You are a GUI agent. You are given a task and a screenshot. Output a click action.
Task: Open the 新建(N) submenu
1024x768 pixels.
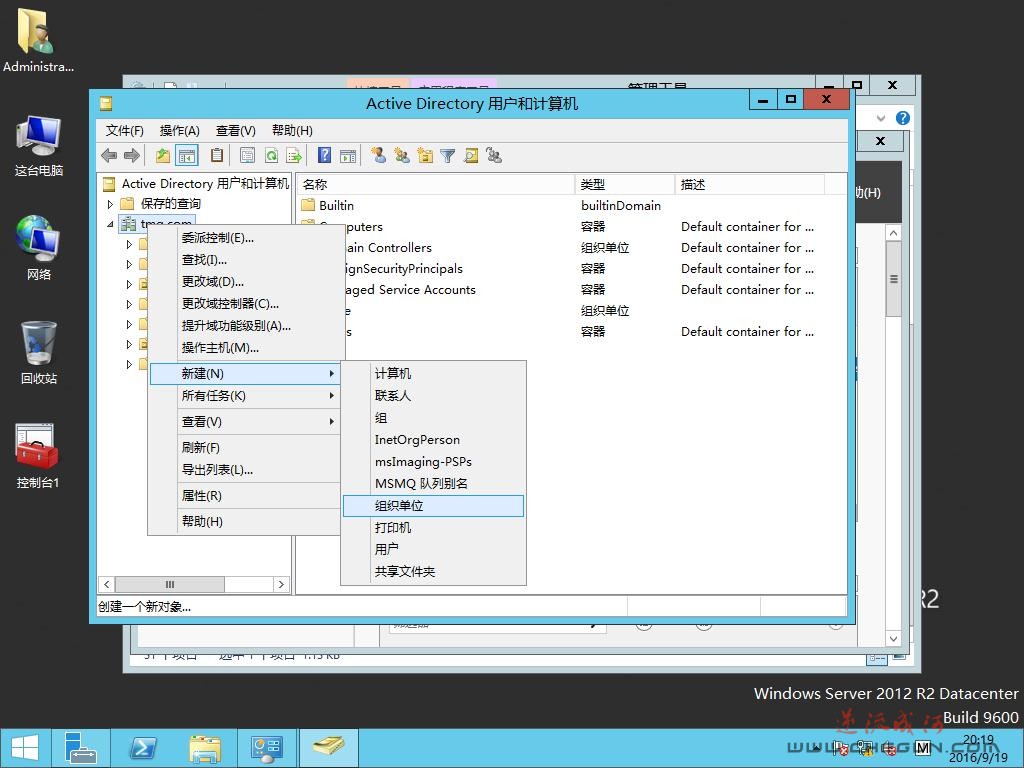tap(245, 374)
